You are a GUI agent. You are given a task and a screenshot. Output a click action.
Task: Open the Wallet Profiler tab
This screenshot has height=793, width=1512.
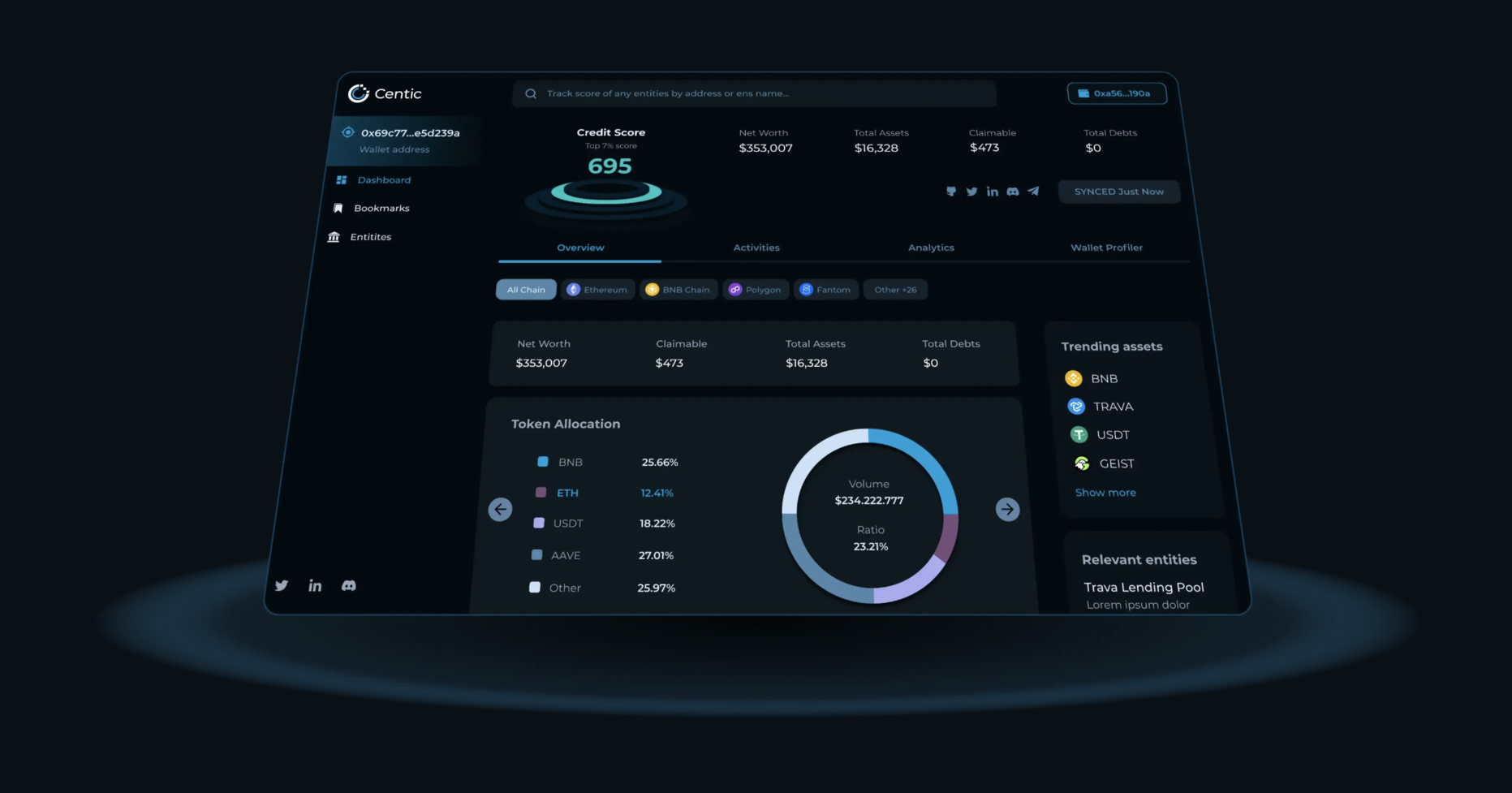point(1106,248)
